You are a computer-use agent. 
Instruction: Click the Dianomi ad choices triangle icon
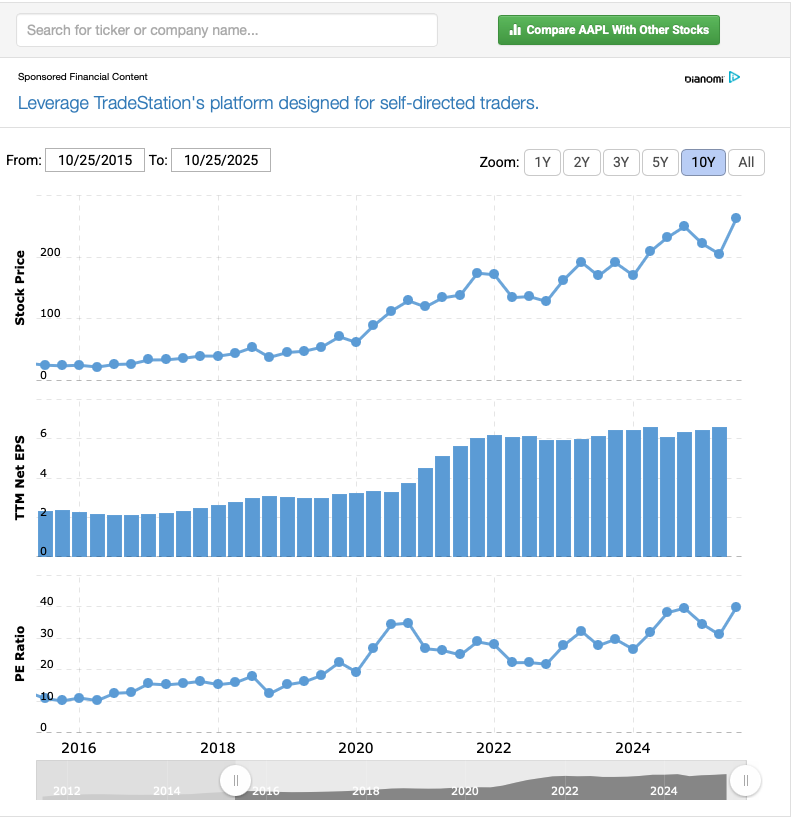click(734, 77)
